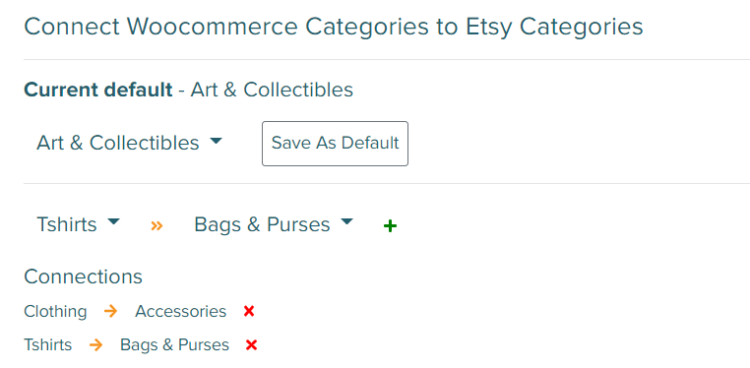The width and height of the screenshot is (750, 368).
Task: Click the orange double chevron icon
Action: pos(157,225)
